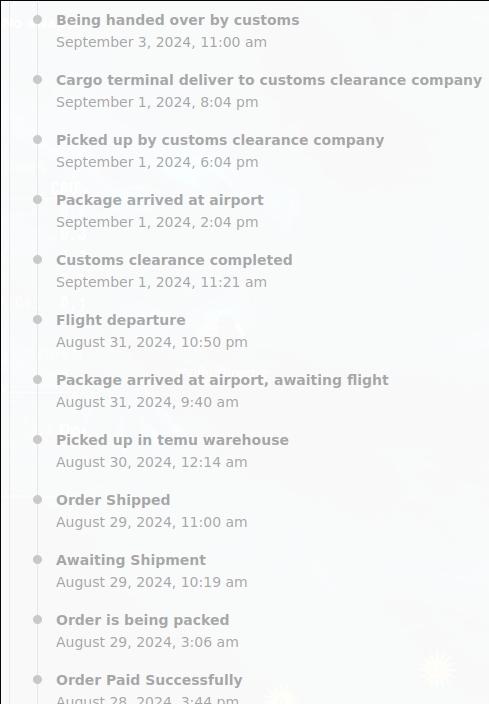
Task: Select the Order Paid Successfully heading
Action: 149,680
